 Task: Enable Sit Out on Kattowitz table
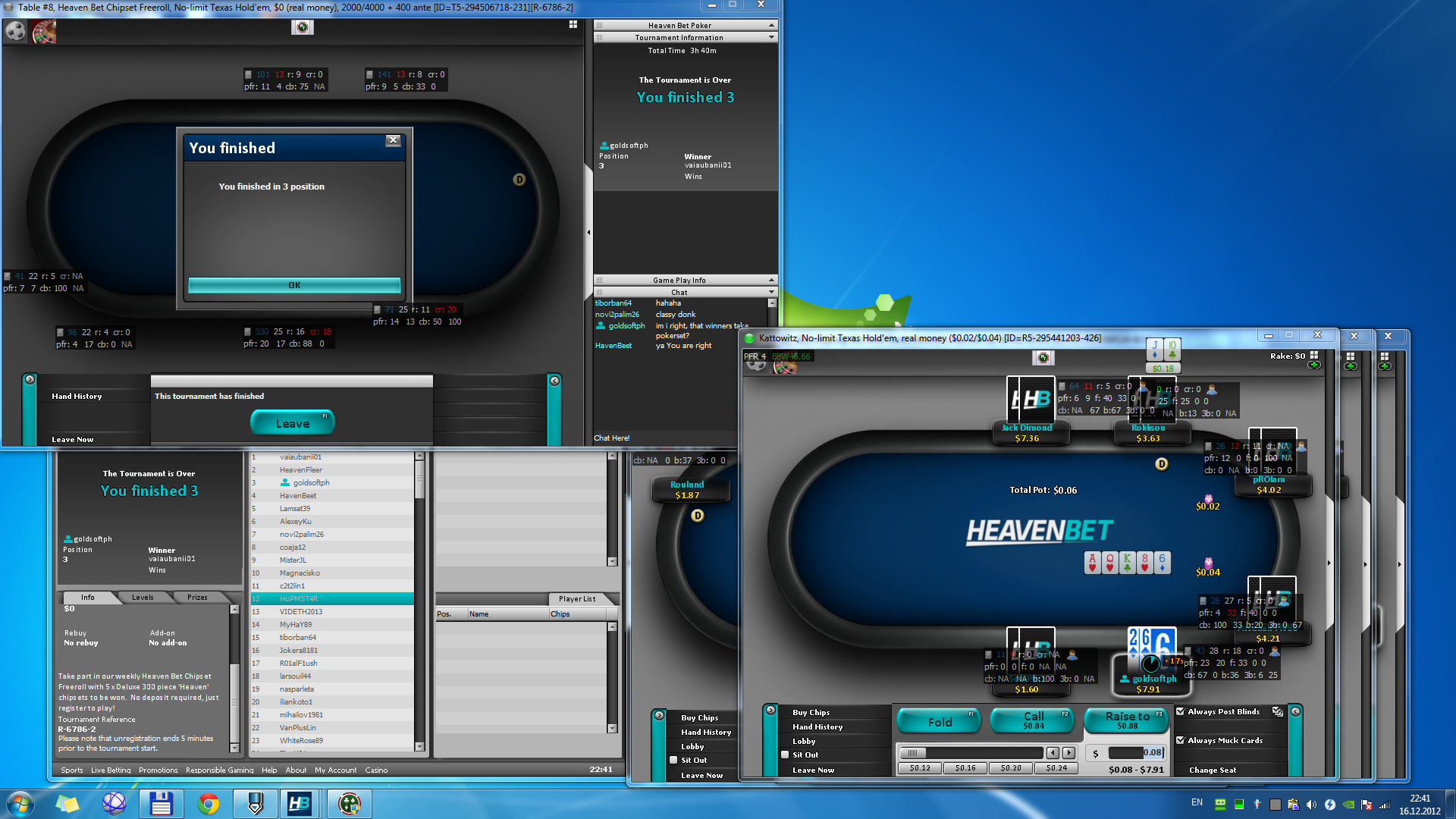click(785, 755)
